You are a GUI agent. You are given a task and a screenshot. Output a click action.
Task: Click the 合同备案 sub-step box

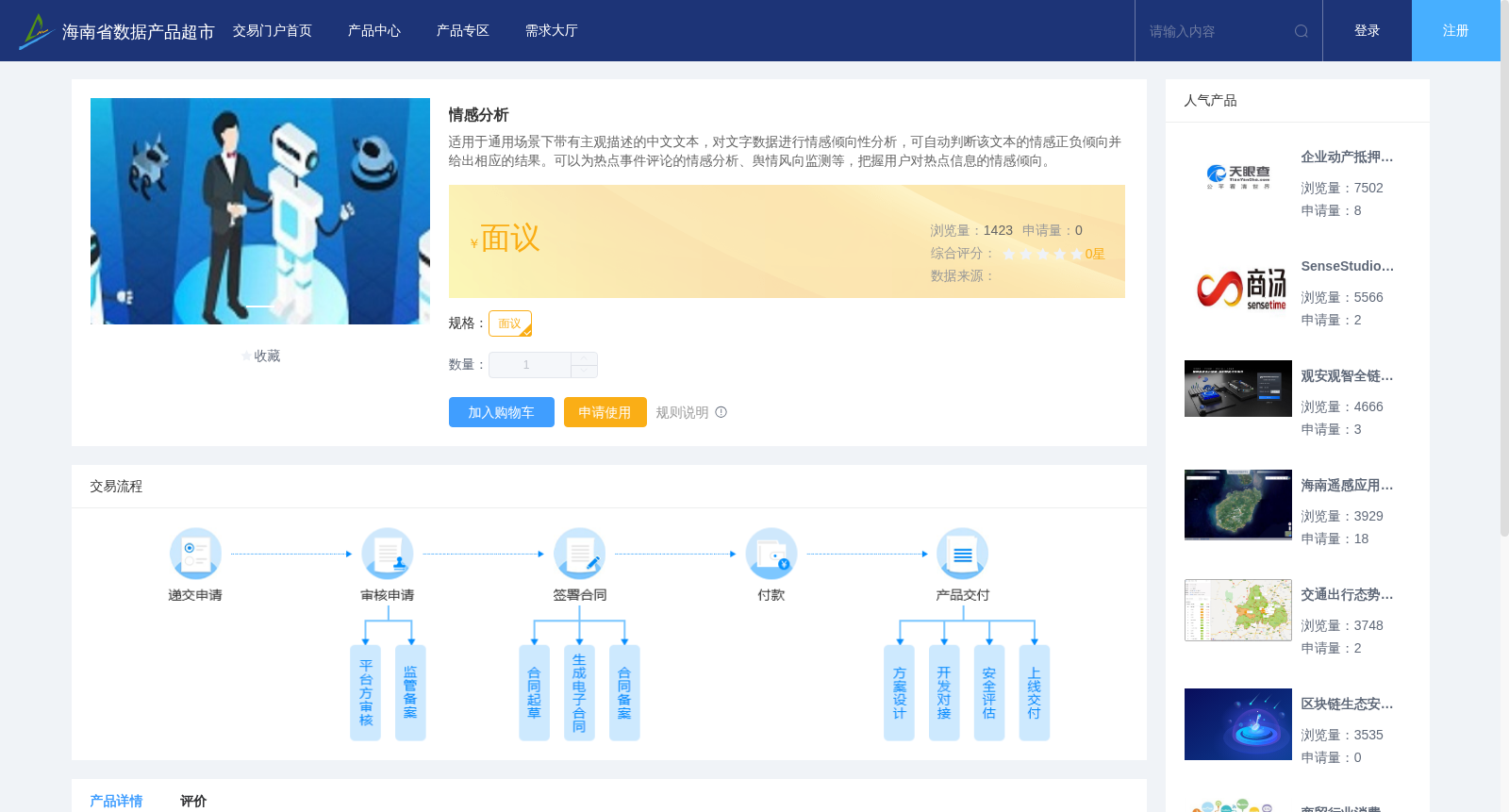tap(624, 693)
